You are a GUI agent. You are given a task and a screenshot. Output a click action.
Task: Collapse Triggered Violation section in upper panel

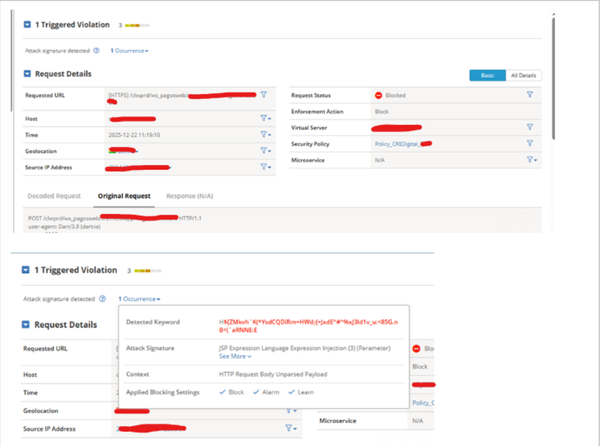click(27, 24)
